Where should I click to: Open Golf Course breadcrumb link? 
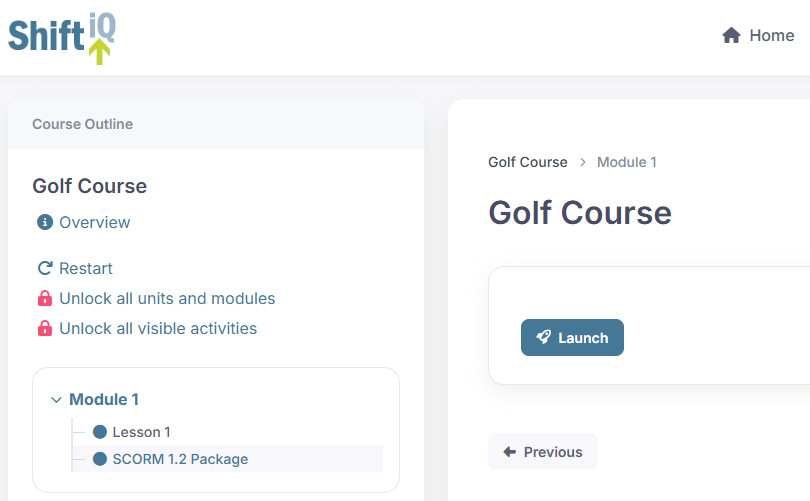click(527, 162)
